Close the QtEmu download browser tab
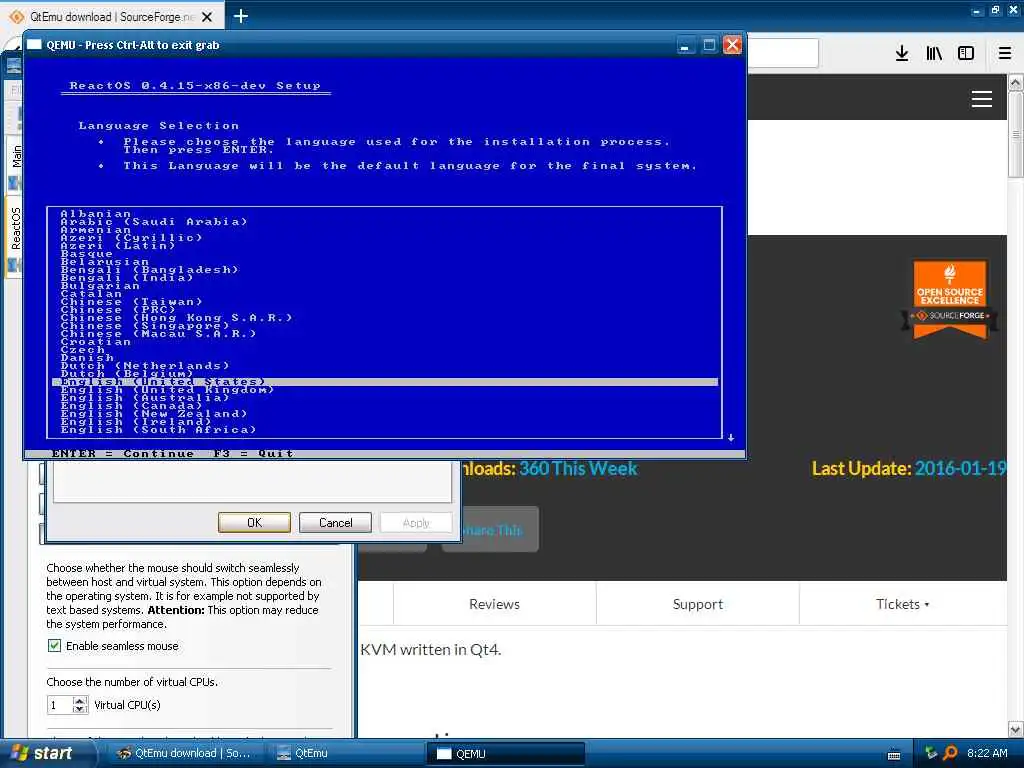This screenshot has width=1024, height=768. coord(207,17)
